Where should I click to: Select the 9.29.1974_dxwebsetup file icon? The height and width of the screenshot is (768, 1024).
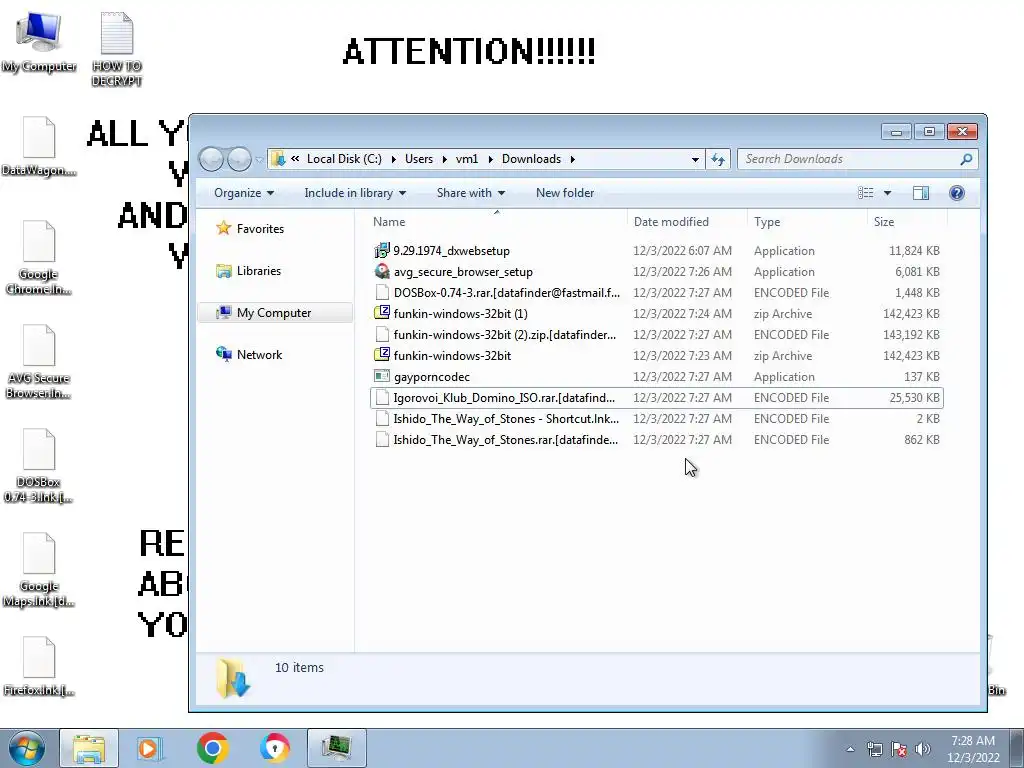pyautogui.click(x=381, y=251)
